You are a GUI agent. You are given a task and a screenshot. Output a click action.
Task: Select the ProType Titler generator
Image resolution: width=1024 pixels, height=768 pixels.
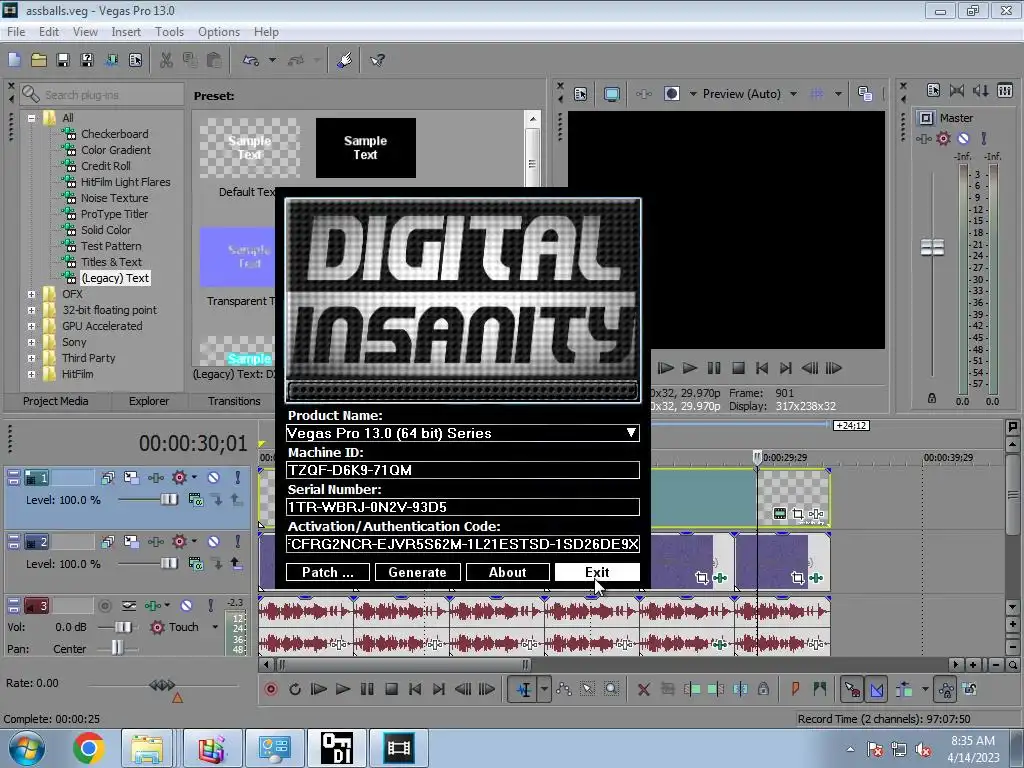[114, 214]
